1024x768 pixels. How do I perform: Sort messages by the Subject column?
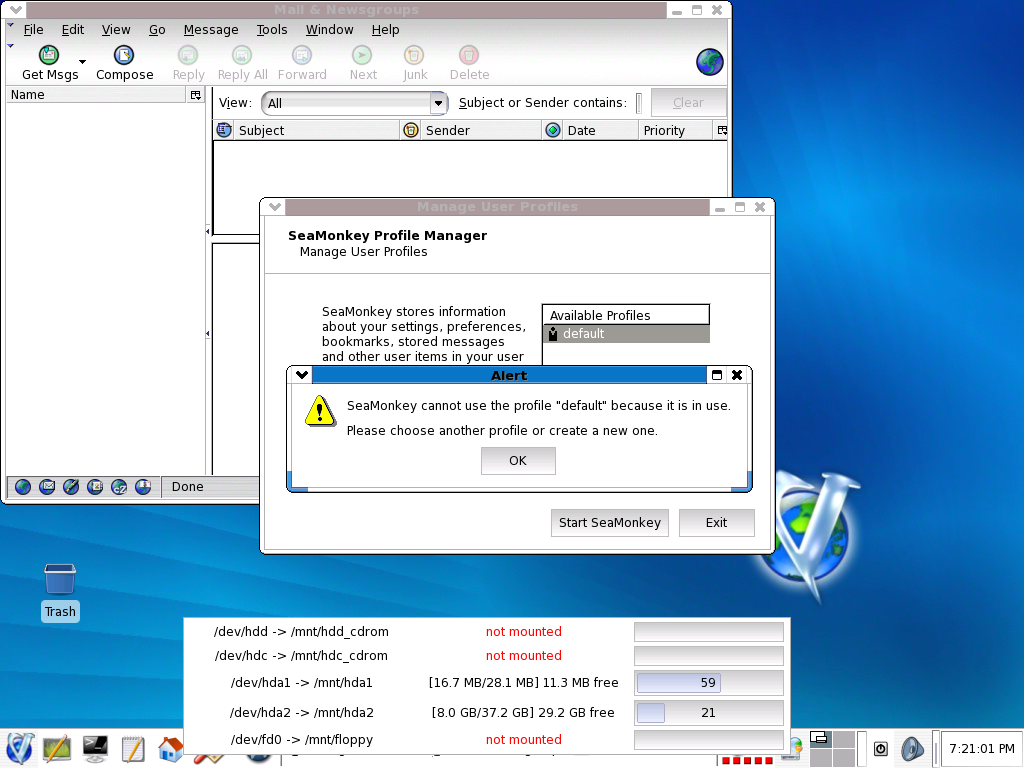click(x=316, y=131)
